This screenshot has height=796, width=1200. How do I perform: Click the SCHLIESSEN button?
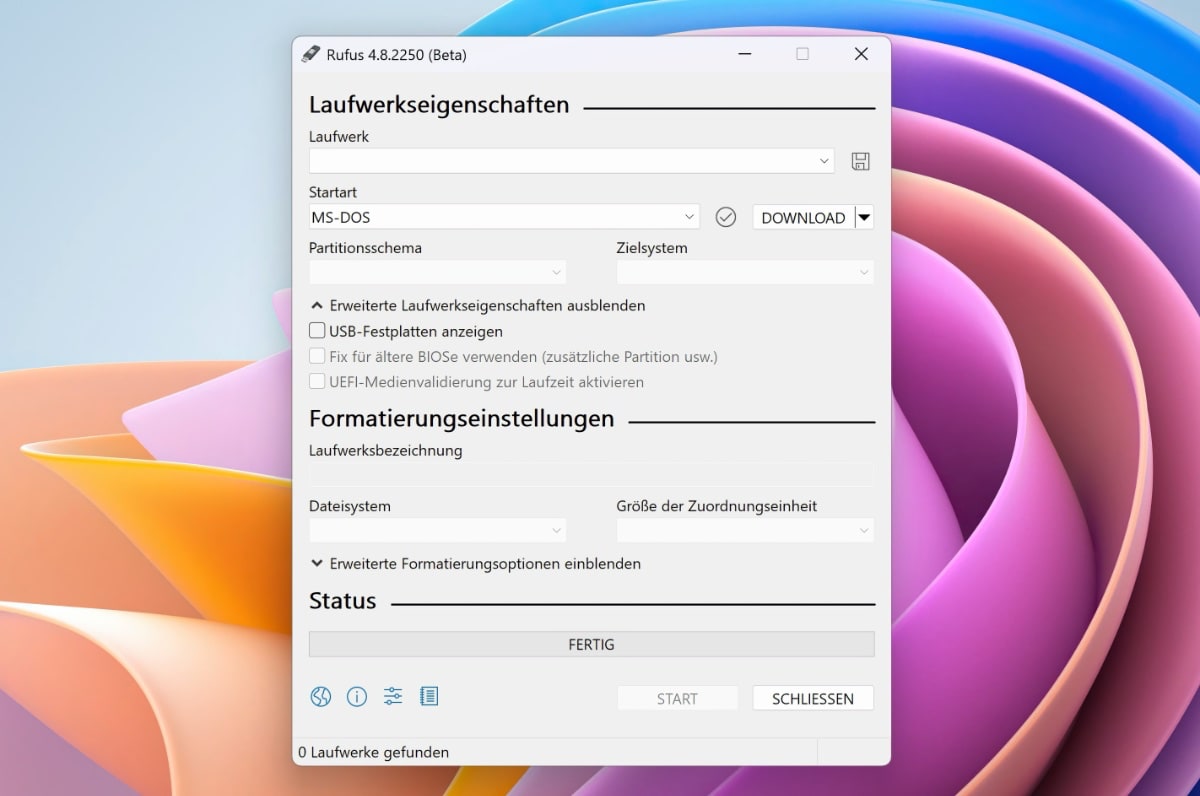[812, 699]
